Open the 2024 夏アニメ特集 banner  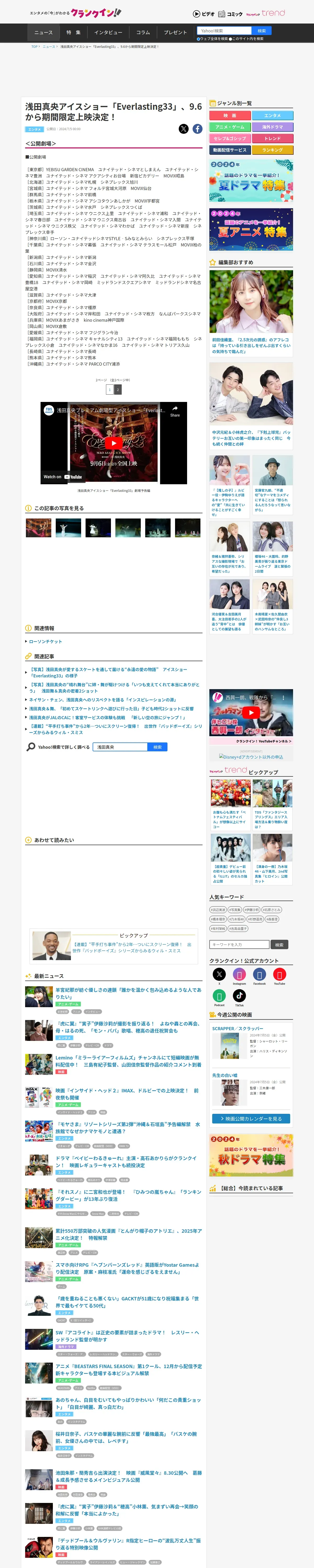[251, 229]
